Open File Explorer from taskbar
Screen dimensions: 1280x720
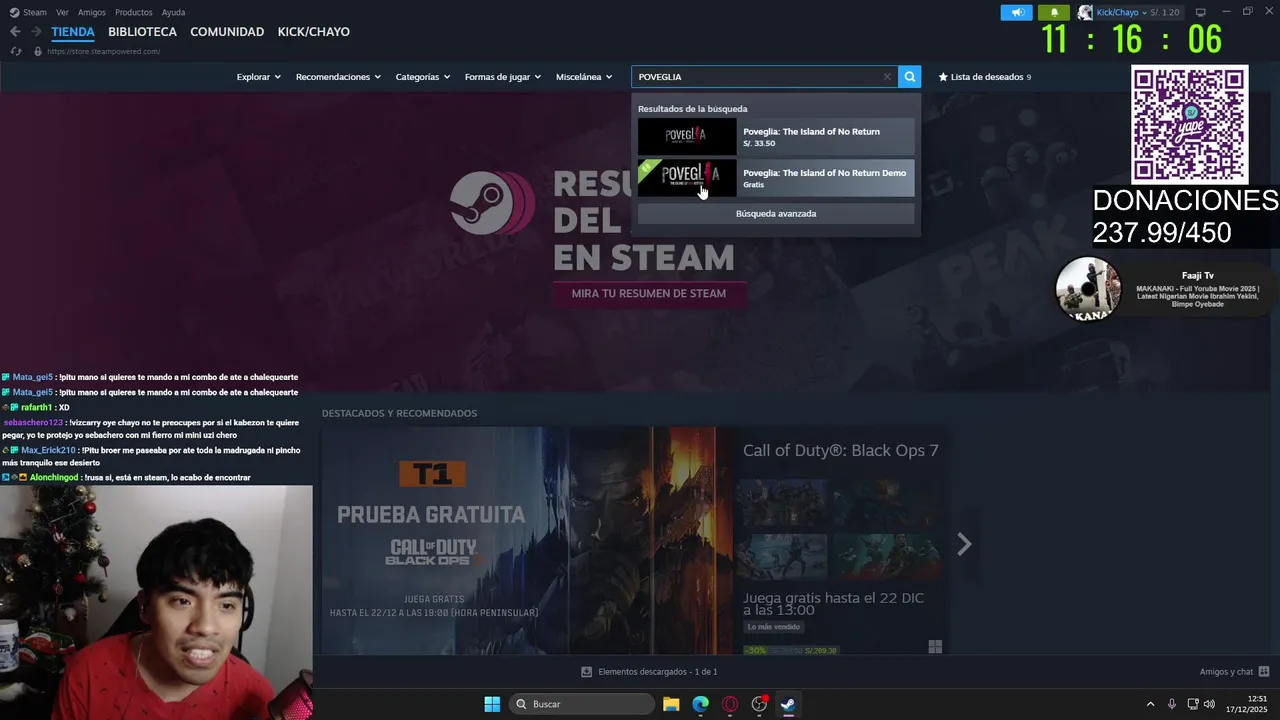point(671,704)
